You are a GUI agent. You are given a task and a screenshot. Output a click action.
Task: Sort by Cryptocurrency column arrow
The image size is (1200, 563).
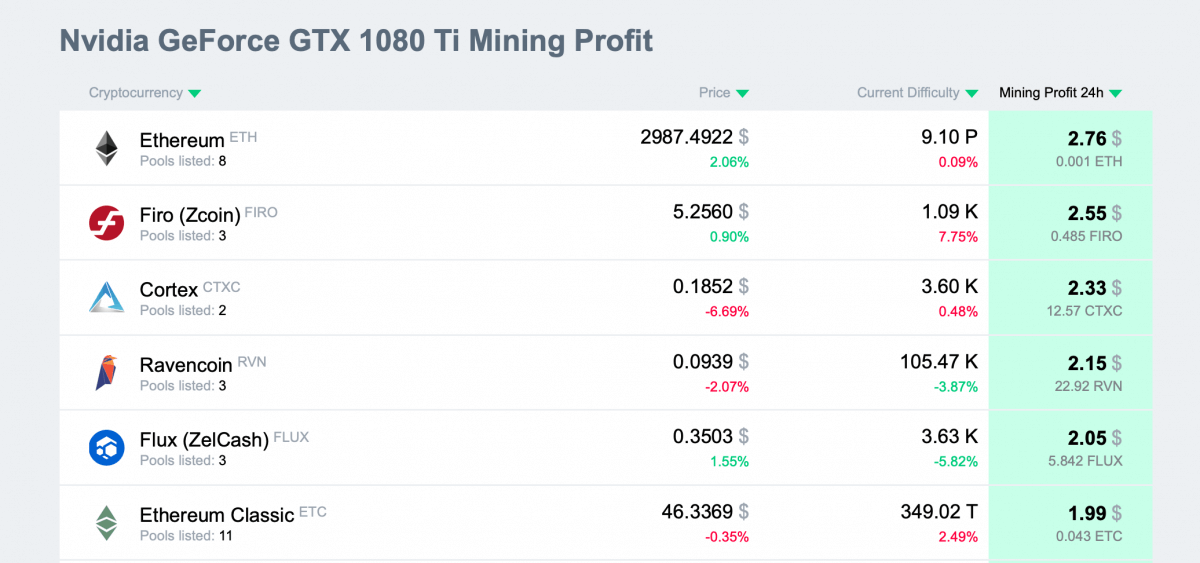coord(195,94)
